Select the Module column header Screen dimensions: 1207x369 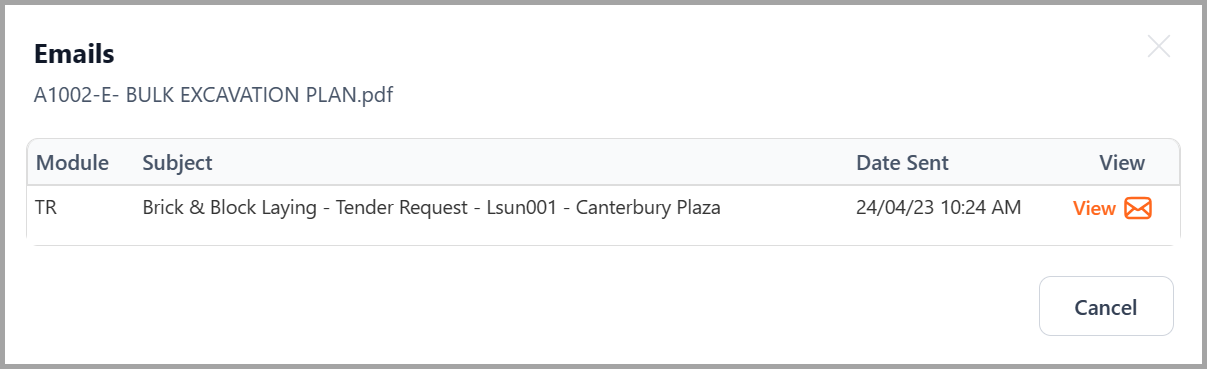click(x=73, y=162)
